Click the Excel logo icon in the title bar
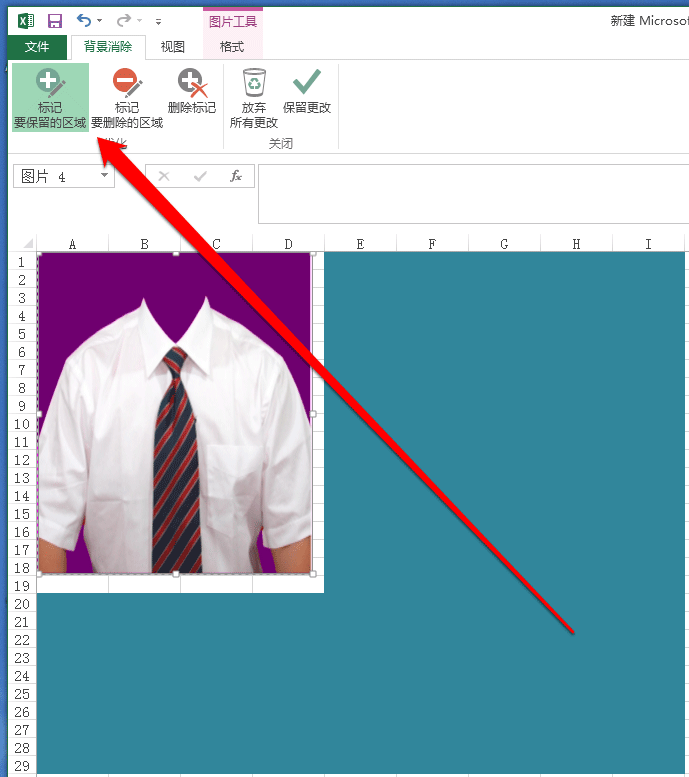The height and width of the screenshot is (777, 689). click(x=26, y=21)
